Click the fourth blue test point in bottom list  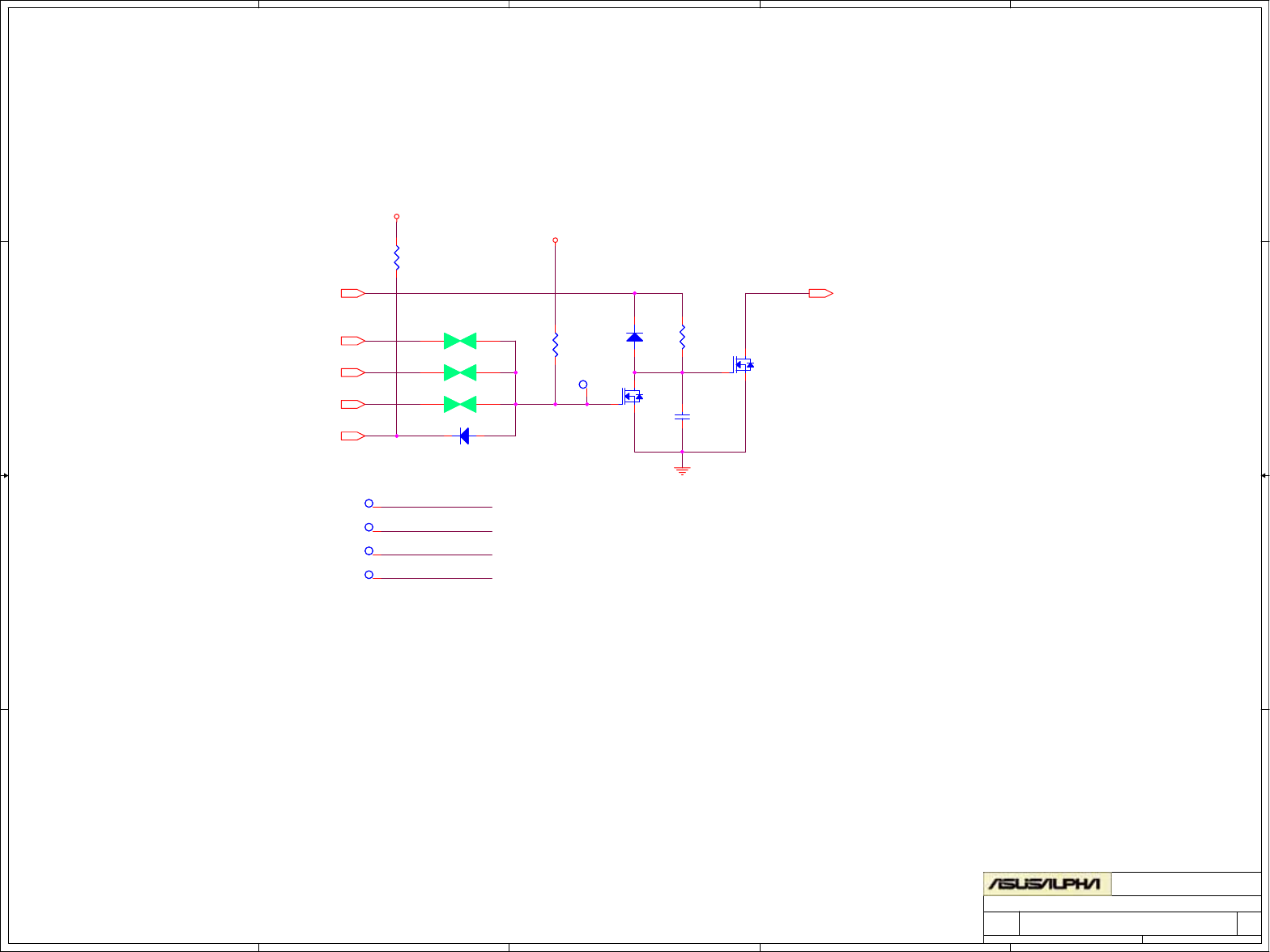[369, 574]
